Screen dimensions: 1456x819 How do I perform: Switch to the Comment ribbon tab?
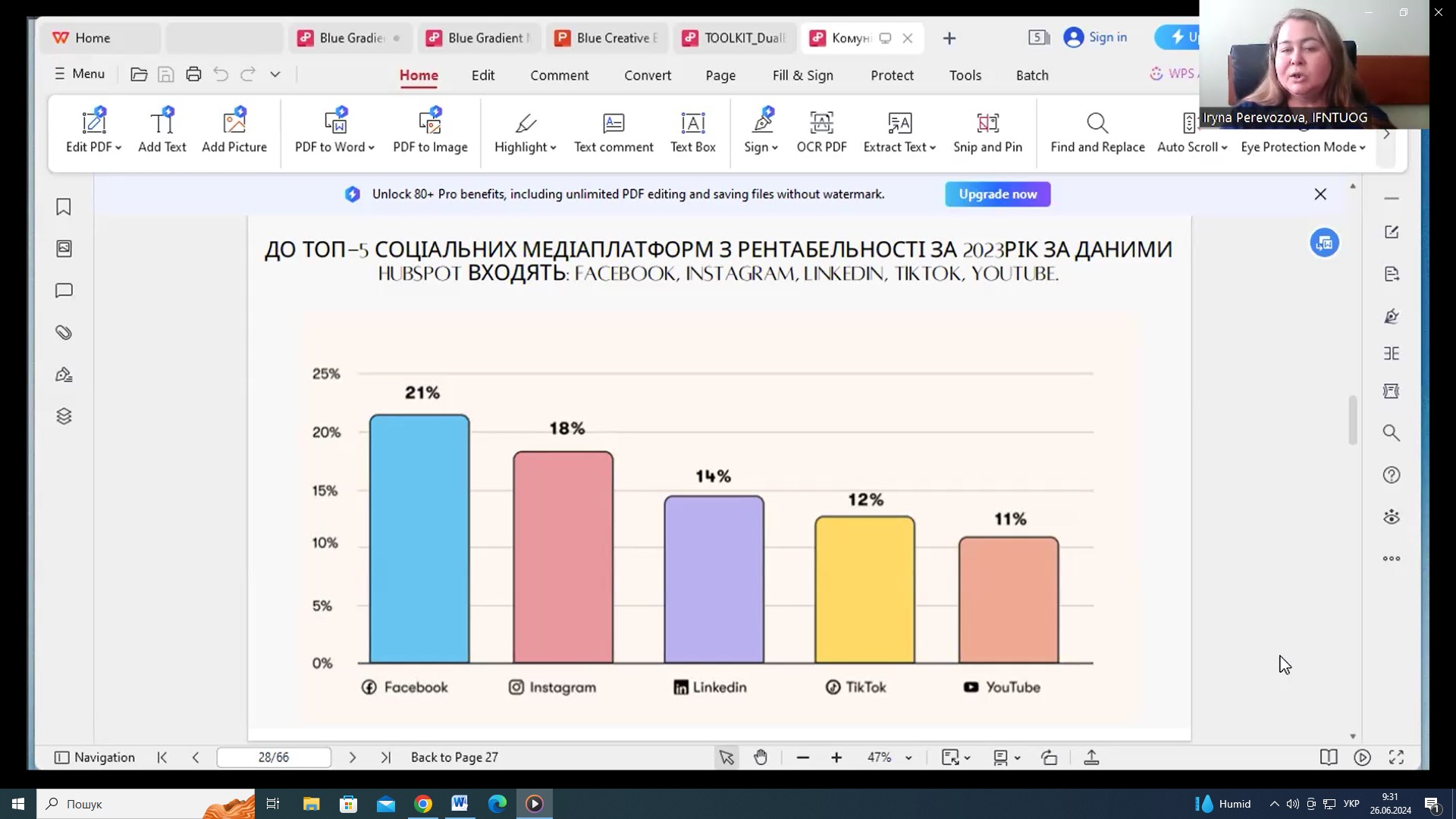tap(559, 75)
